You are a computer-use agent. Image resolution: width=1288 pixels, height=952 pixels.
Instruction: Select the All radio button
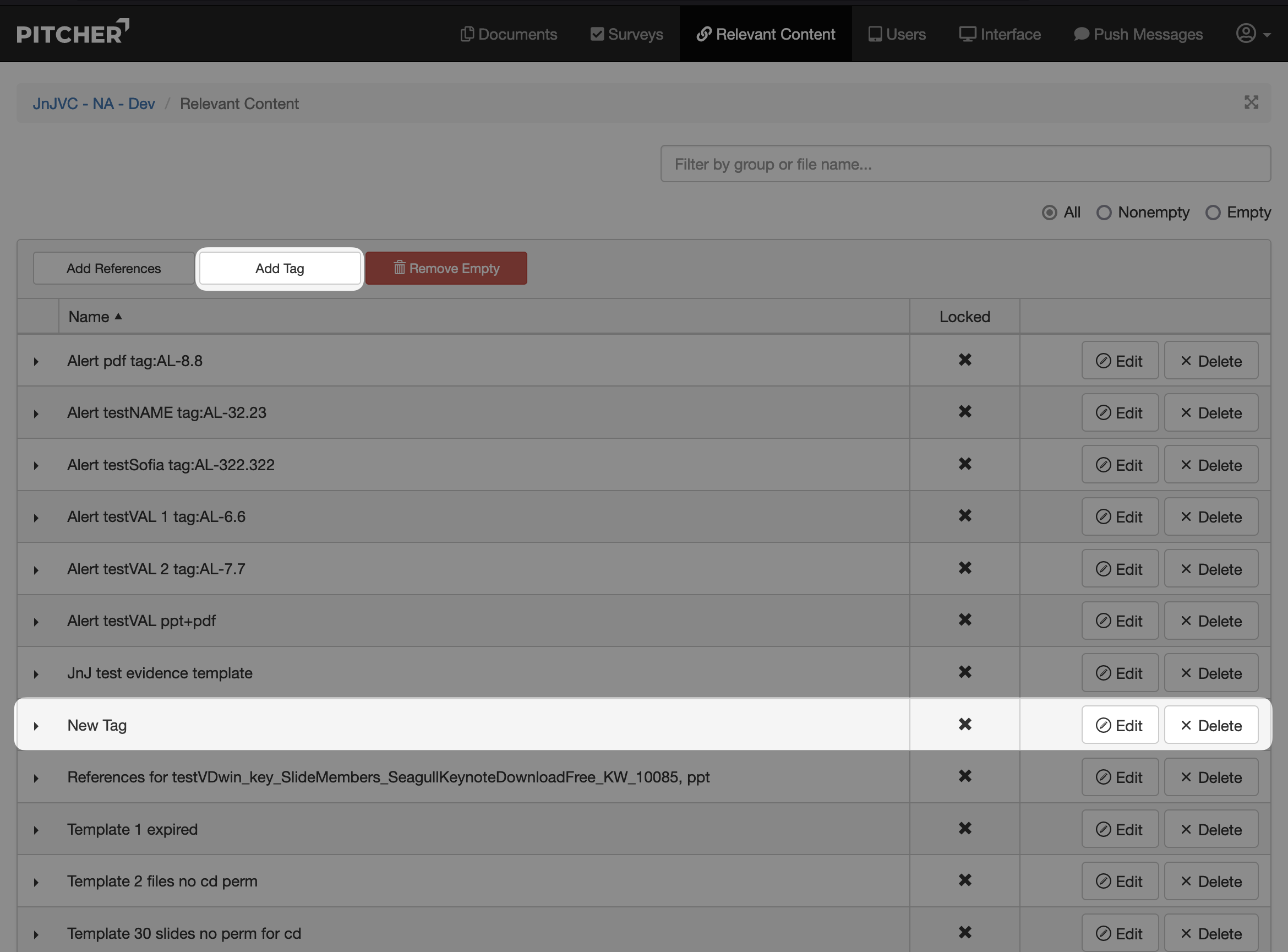coord(1050,213)
